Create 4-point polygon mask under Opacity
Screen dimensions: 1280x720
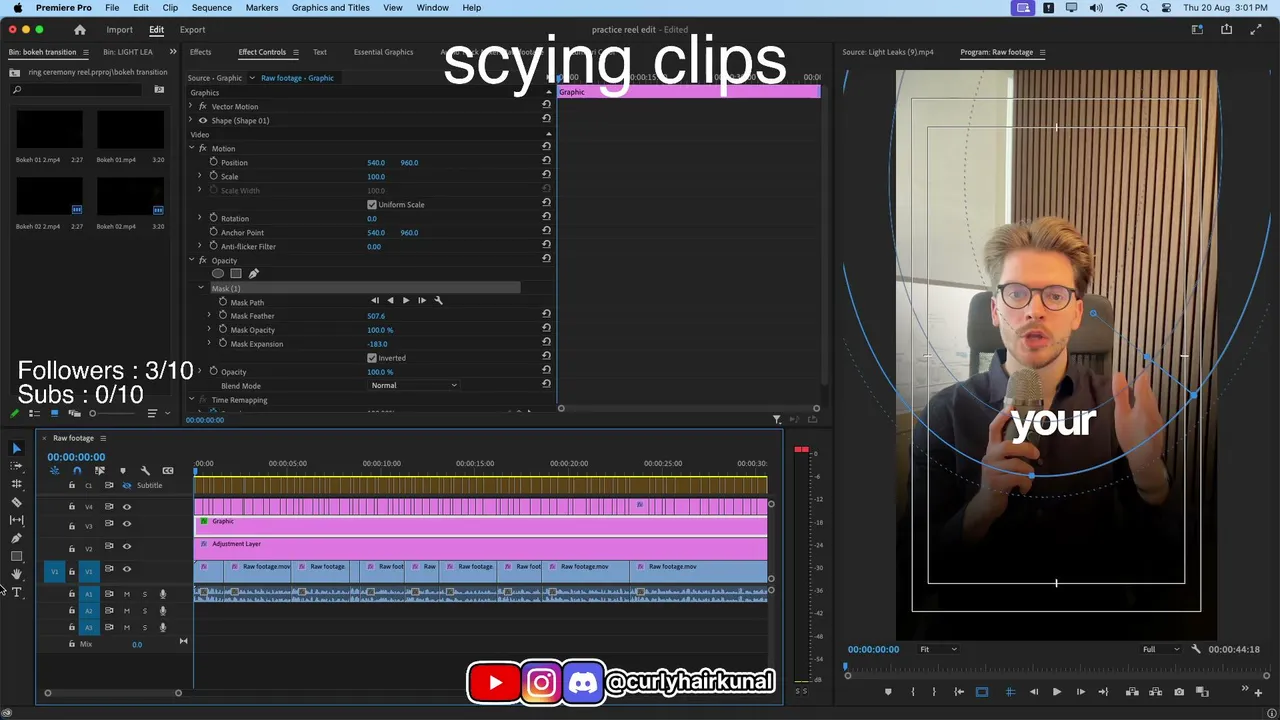click(x=236, y=273)
